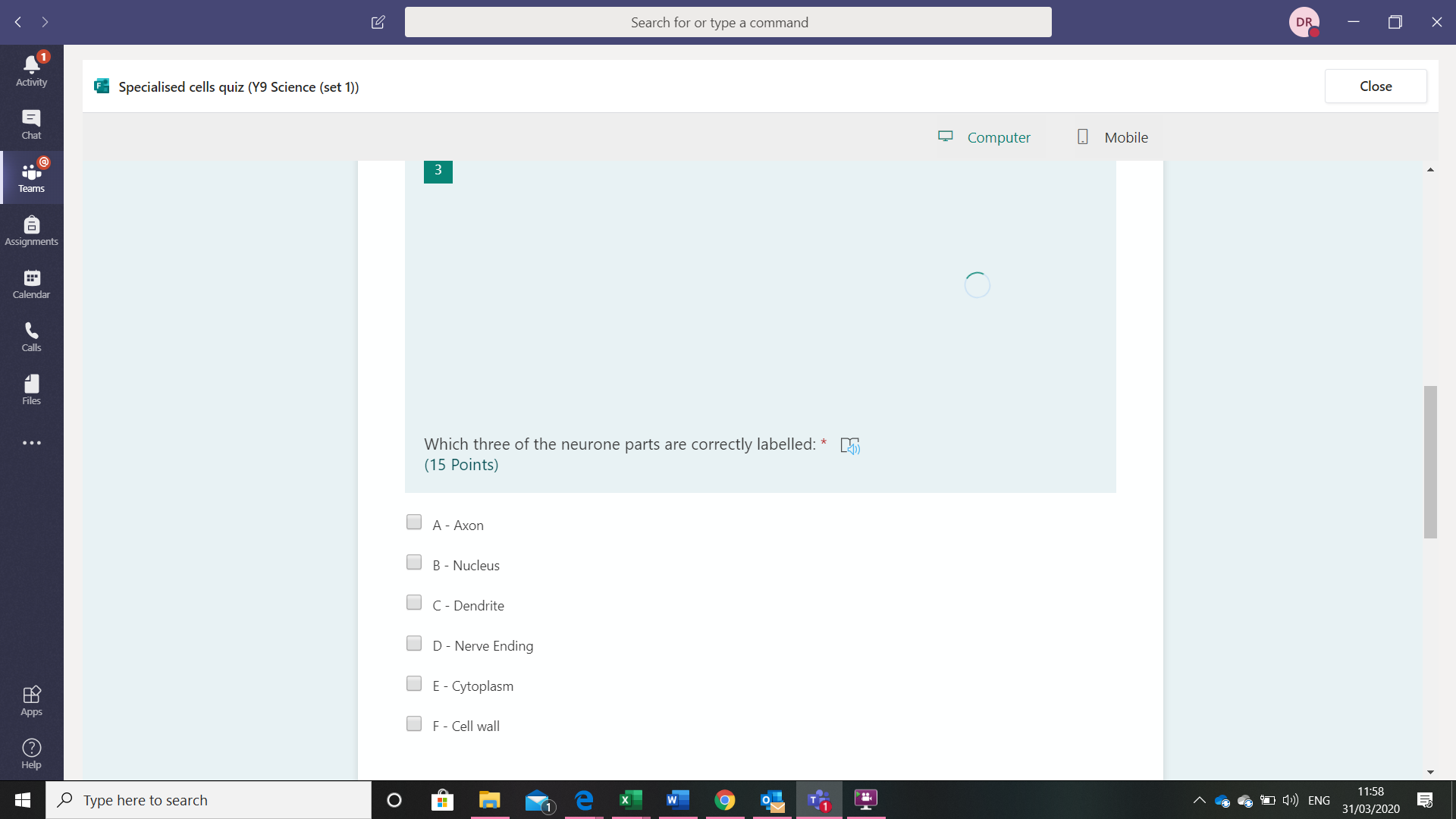1456x819 pixels.
Task: Open the Calendar
Action: [x=31, y=282]
